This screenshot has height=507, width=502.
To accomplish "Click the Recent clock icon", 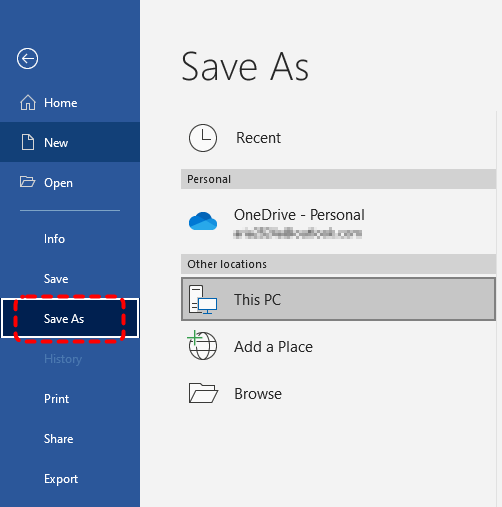I will click(x=203, y=138).
